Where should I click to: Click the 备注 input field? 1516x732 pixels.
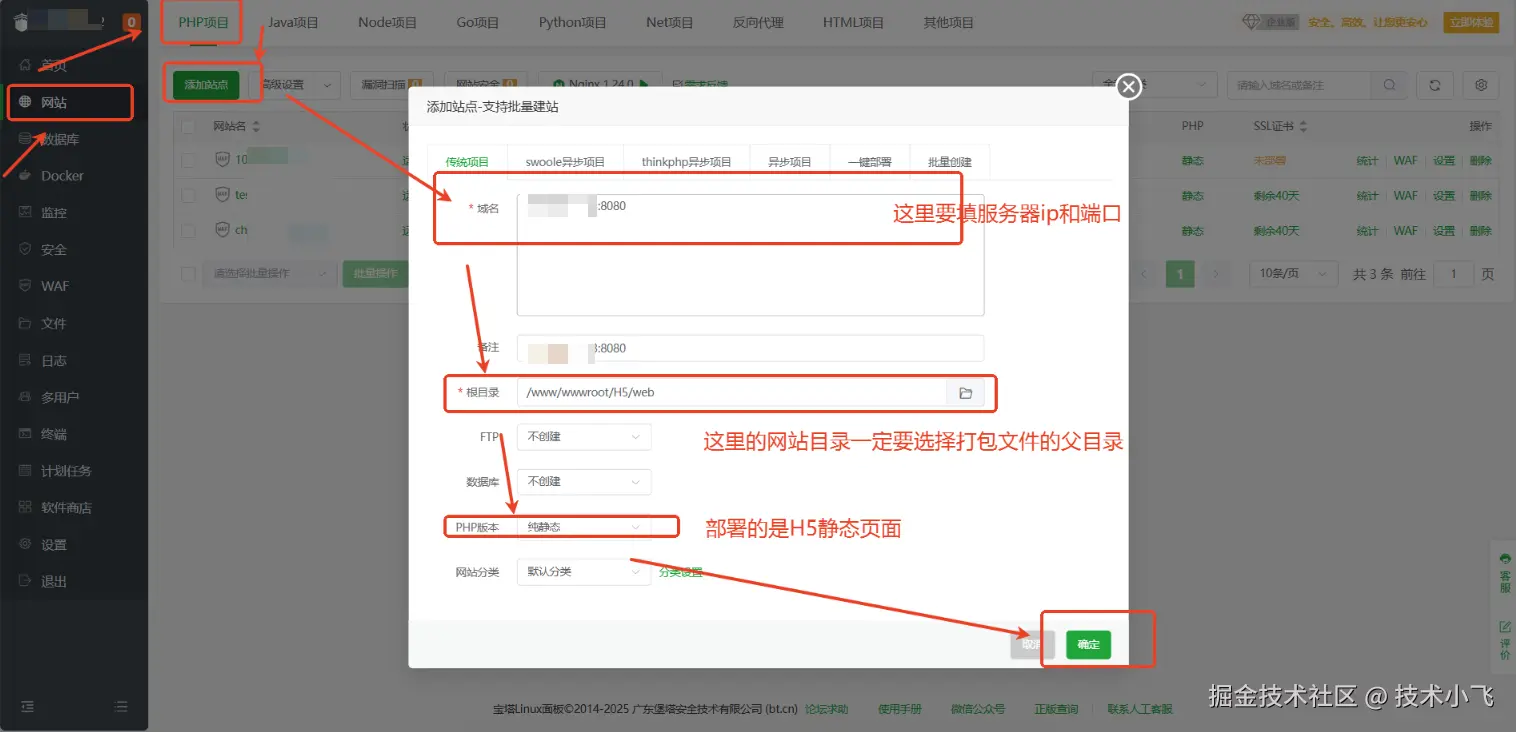point(750,348)
